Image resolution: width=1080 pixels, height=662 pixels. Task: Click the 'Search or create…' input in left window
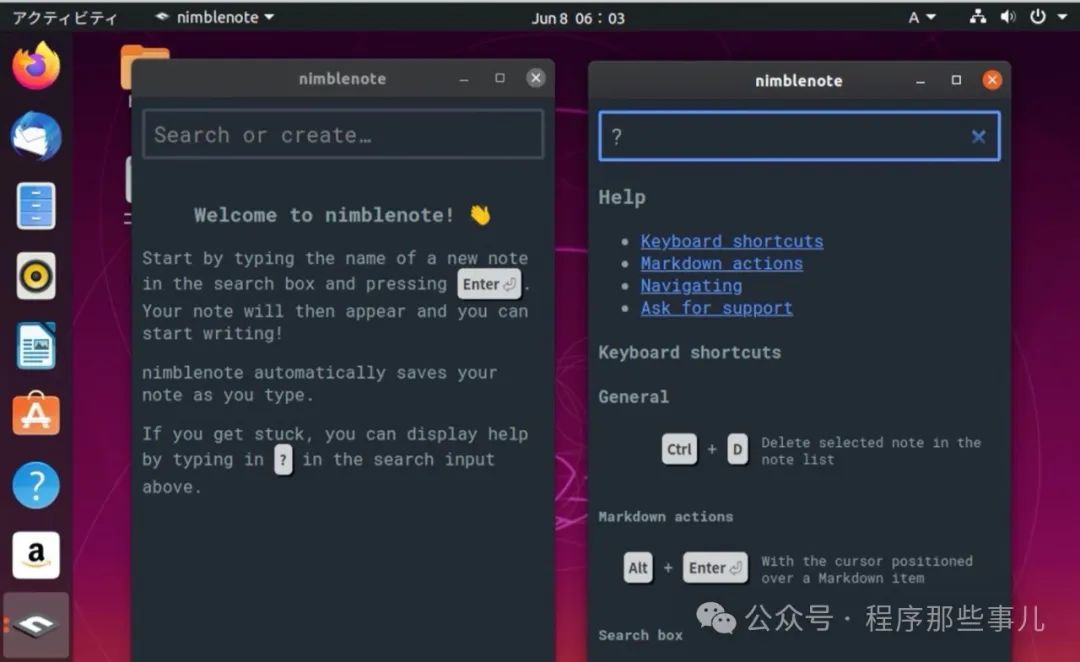[343, 134]
